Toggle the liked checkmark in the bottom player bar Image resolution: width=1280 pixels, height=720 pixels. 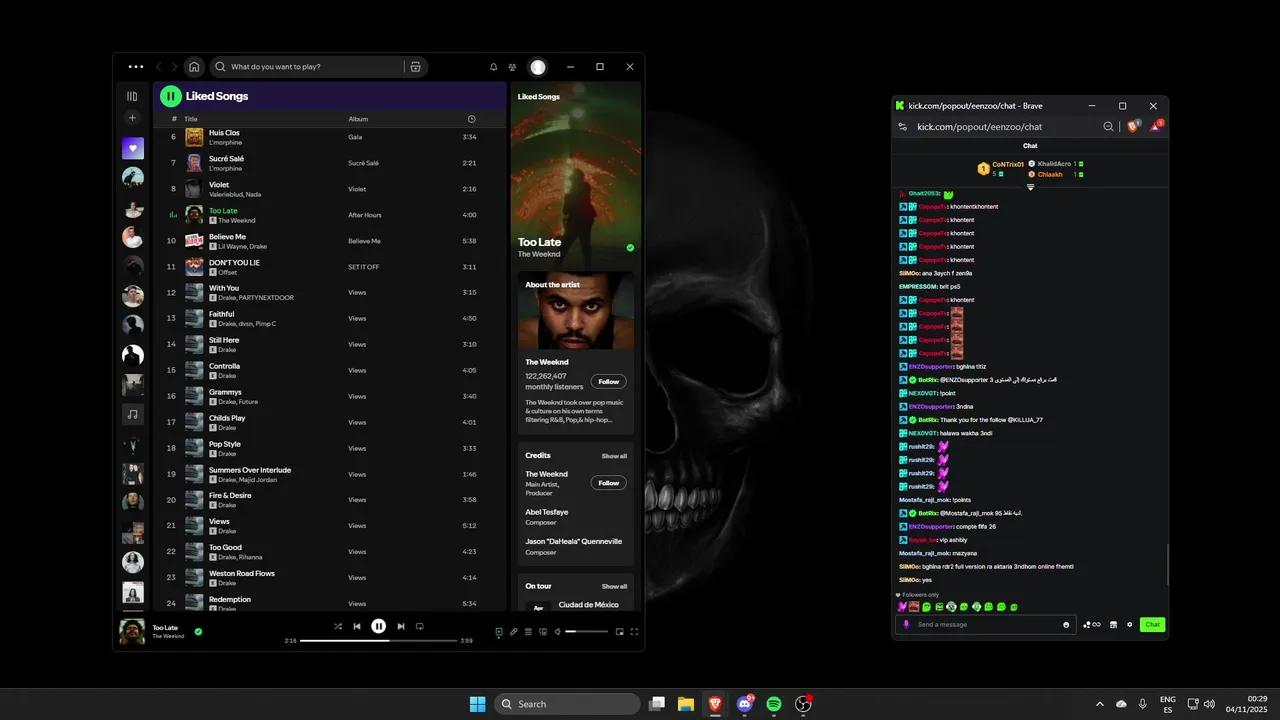198,631
